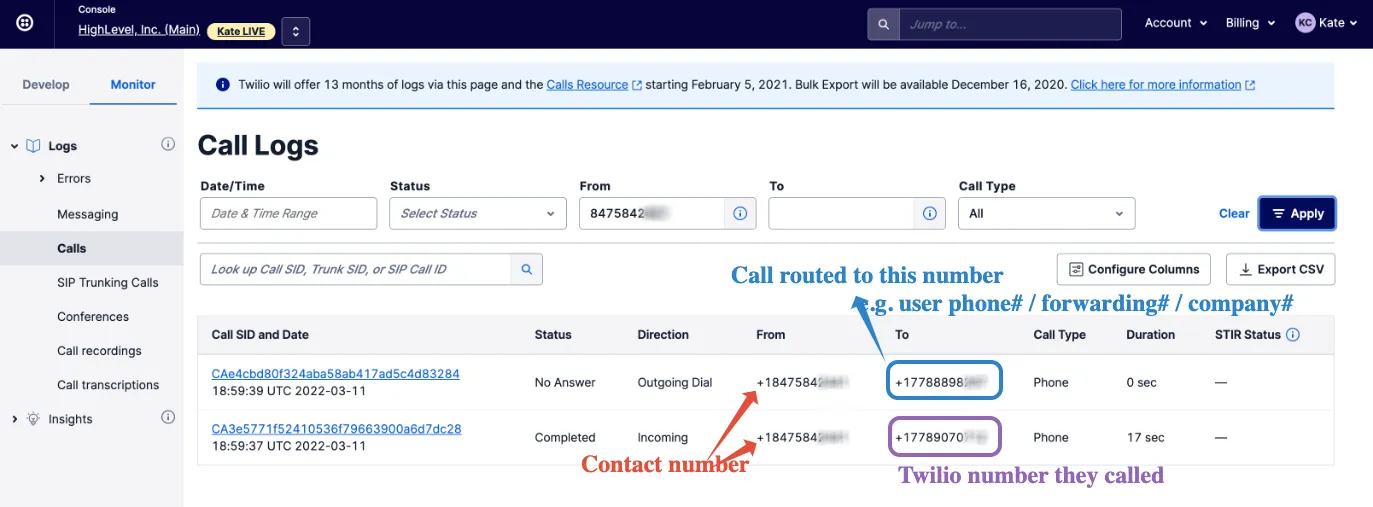Open Click here for more information link
Image resolution: width=1373 pixels, height=507 pixels.
(x=1163, y=85)
